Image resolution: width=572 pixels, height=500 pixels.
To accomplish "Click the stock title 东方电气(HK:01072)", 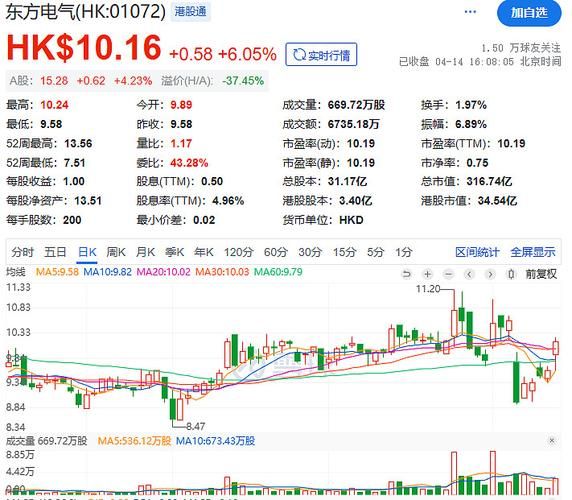I will 86,12.
